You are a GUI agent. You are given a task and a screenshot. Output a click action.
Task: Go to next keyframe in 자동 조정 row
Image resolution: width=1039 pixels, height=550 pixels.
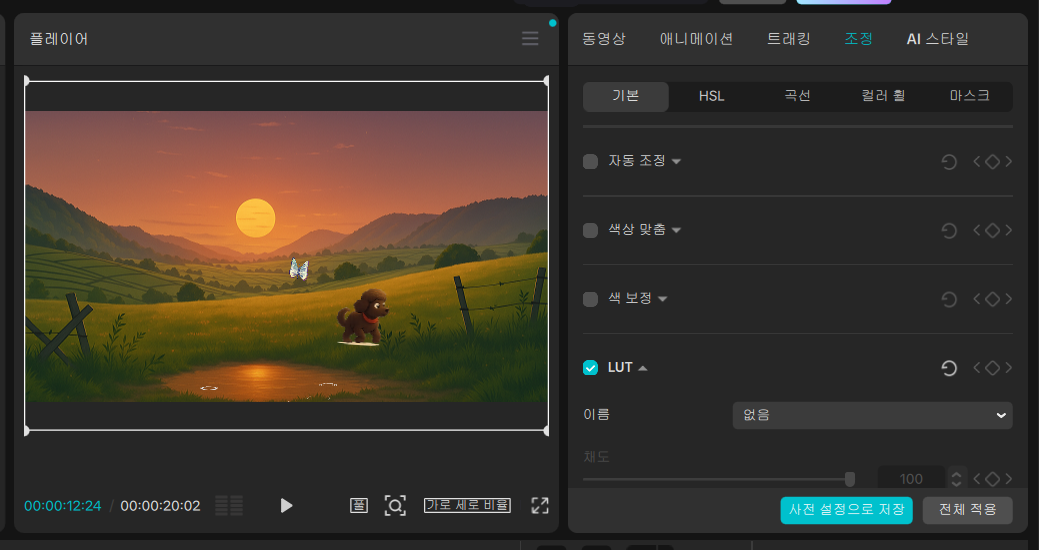pyautogui.click(x=1009, y=162)
